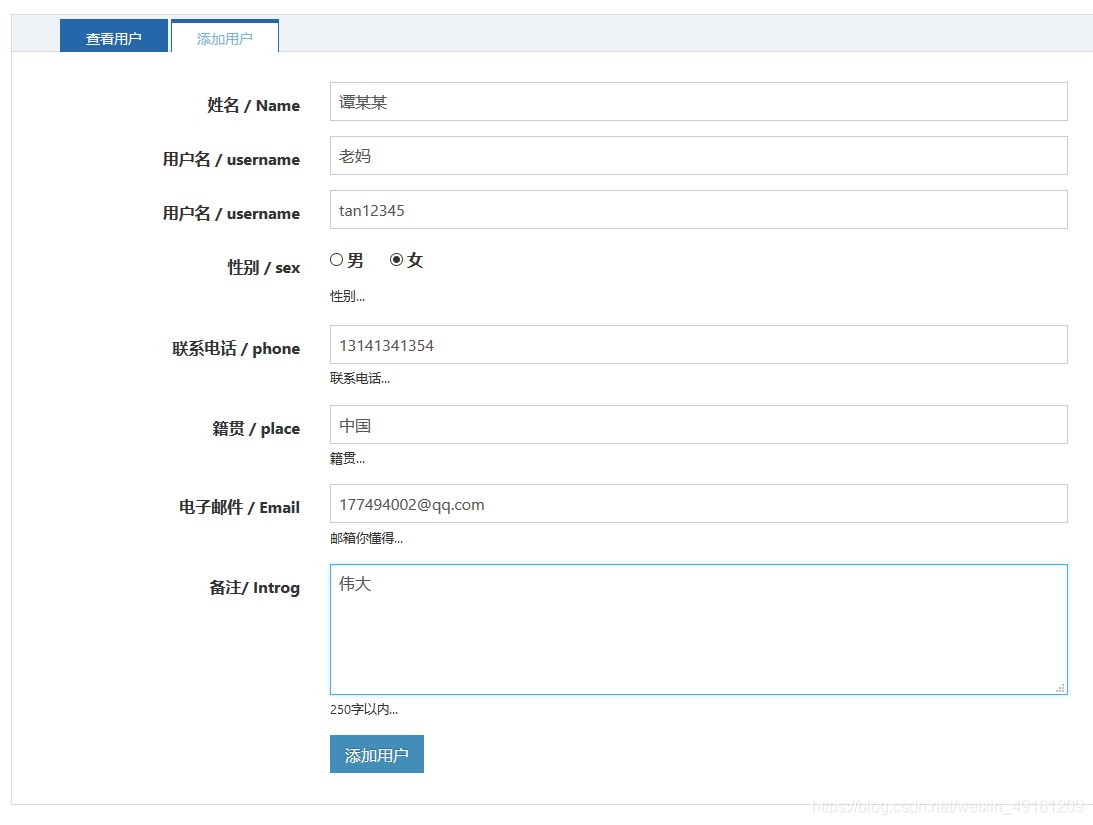Viewport: 1093px width, 825px height.
Task: Click the 联系电话 / phone input field
Action: point(698,344)
